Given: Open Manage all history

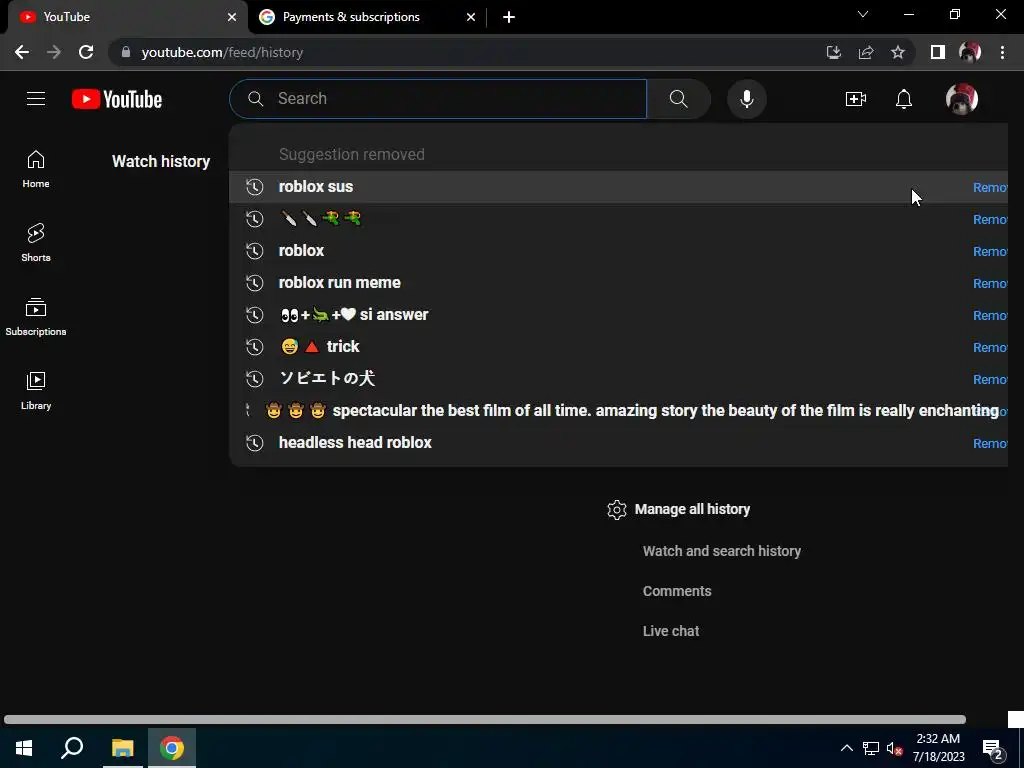Looking at the screenshot, I should 692,509.
